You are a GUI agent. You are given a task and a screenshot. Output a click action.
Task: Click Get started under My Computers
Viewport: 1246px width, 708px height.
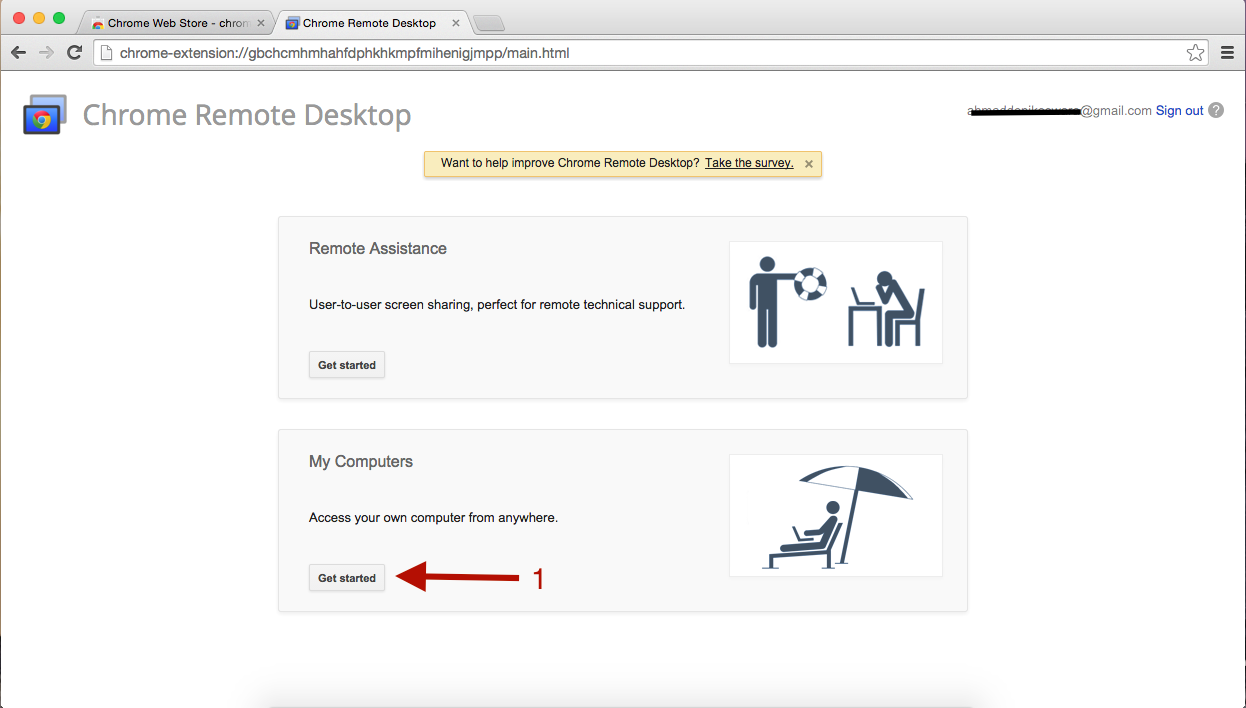click(x=347, y=578)
